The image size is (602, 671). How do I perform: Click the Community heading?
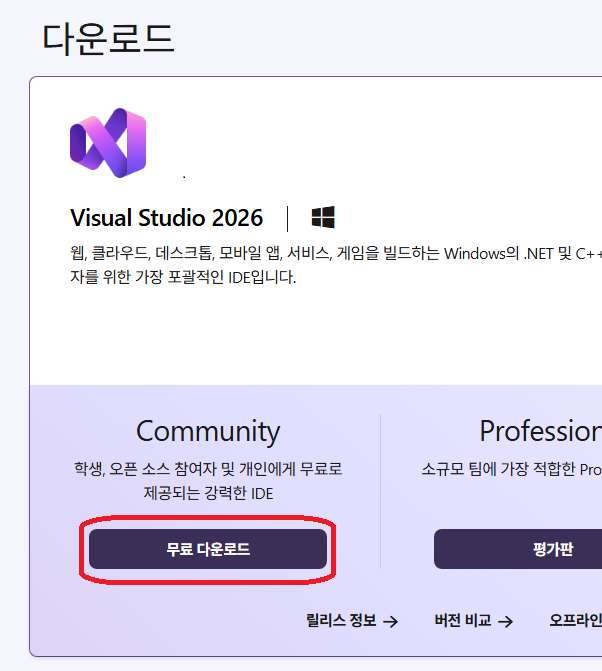(208, 432)
